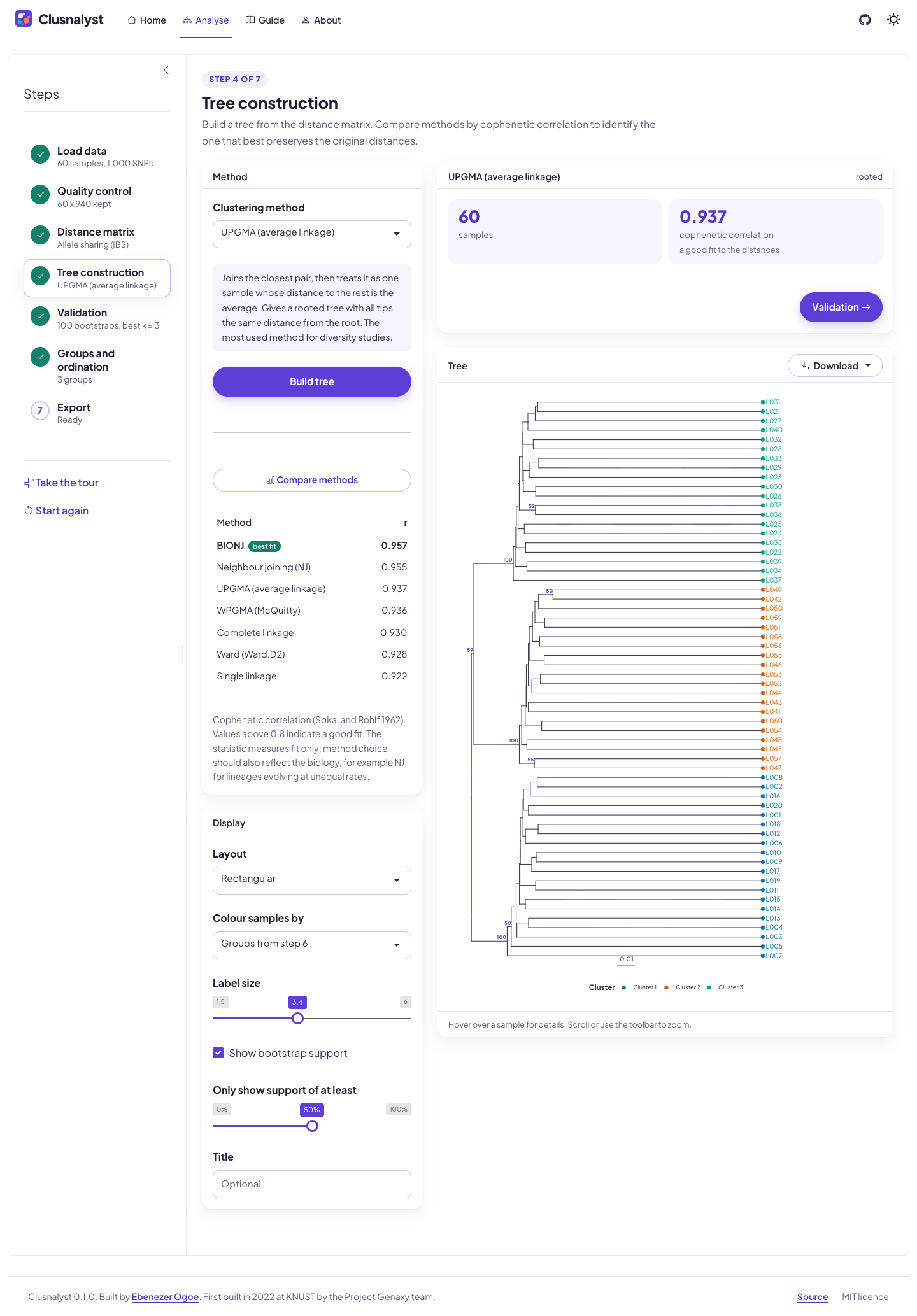The height and width of the screenshot is (1316, 917).
Task: Click the Cluster 2 orange legend dot
Action: pos(666,987)
